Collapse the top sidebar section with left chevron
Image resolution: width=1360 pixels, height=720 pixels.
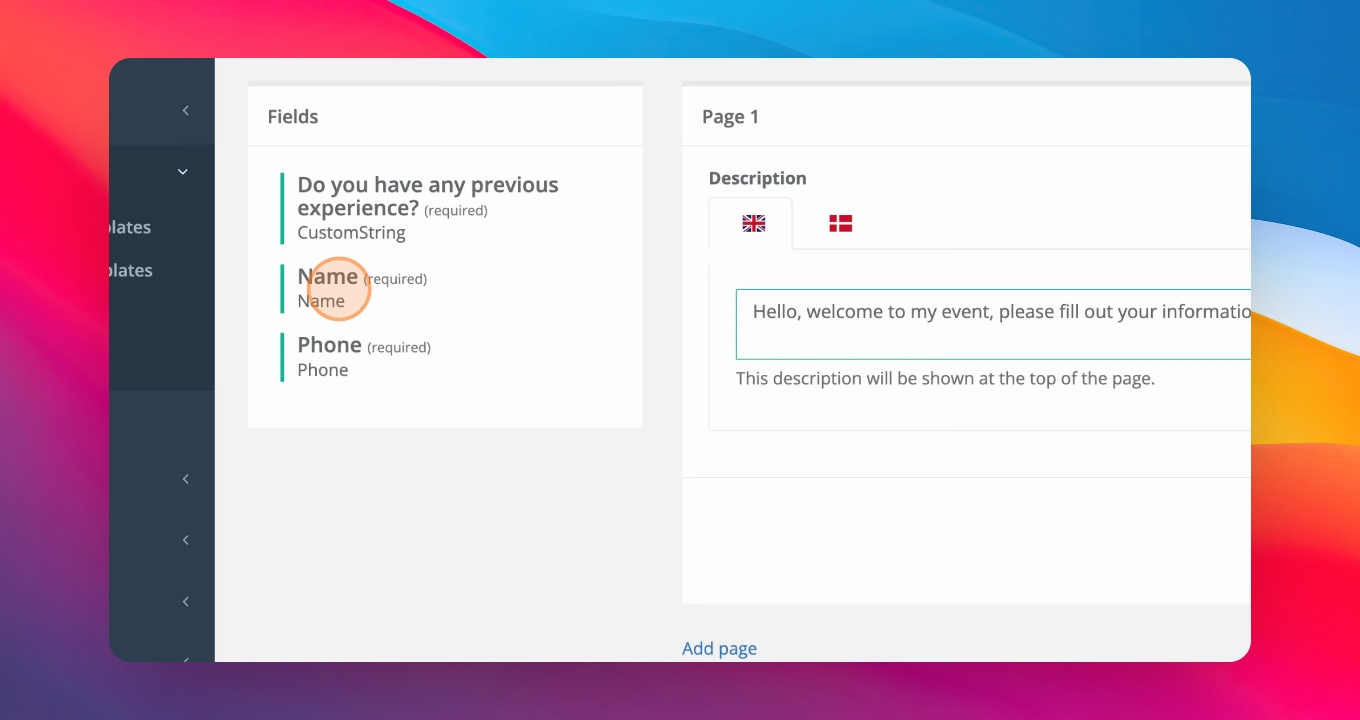(185, 111)
